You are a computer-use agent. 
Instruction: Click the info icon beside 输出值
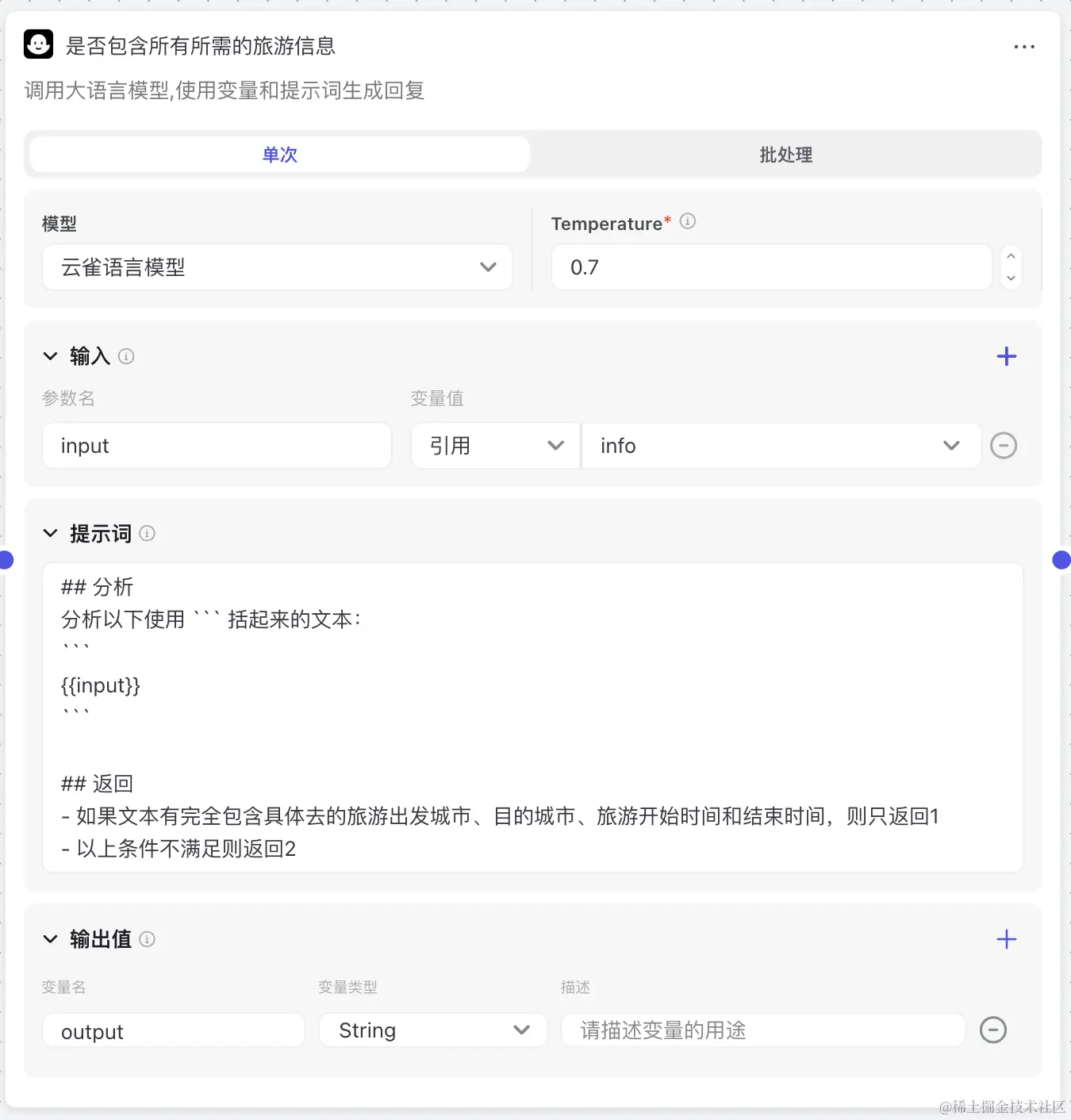click(147, 939)
